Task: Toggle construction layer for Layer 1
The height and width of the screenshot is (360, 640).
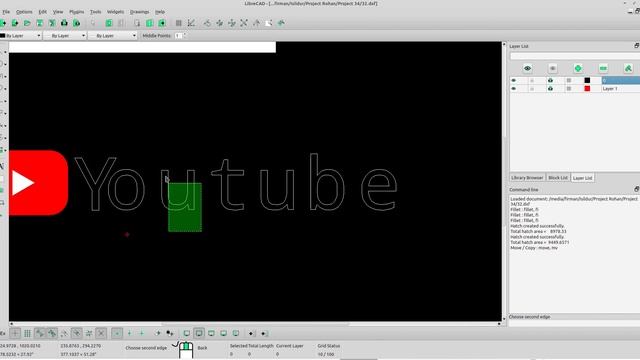Action: tap(569, 89)
